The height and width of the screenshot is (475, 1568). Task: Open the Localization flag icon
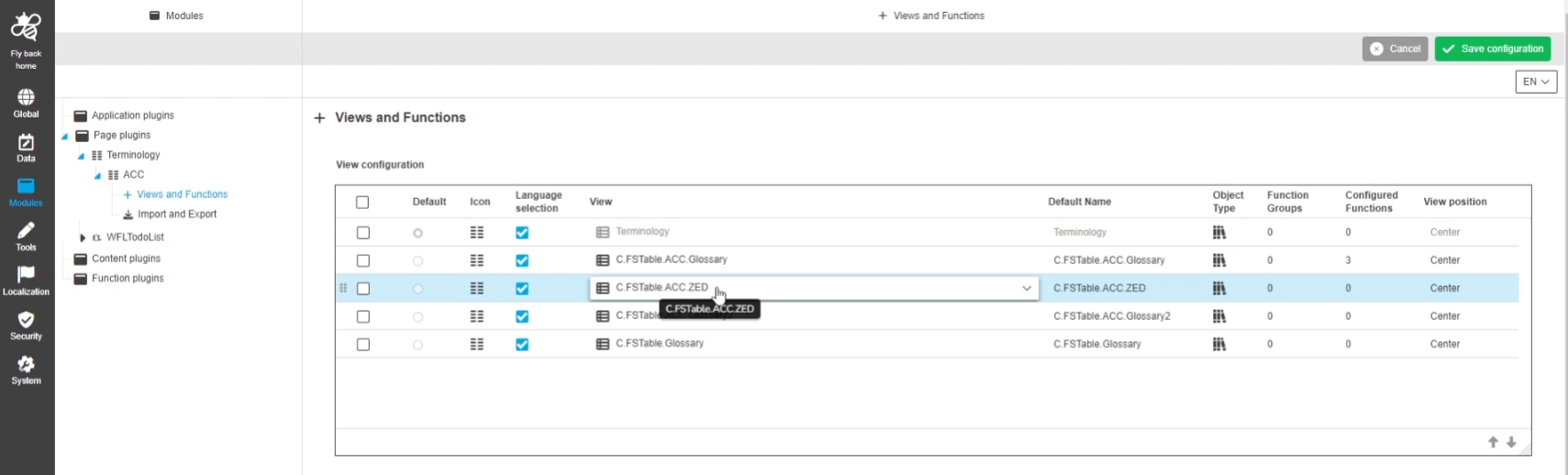coord(26,275)
